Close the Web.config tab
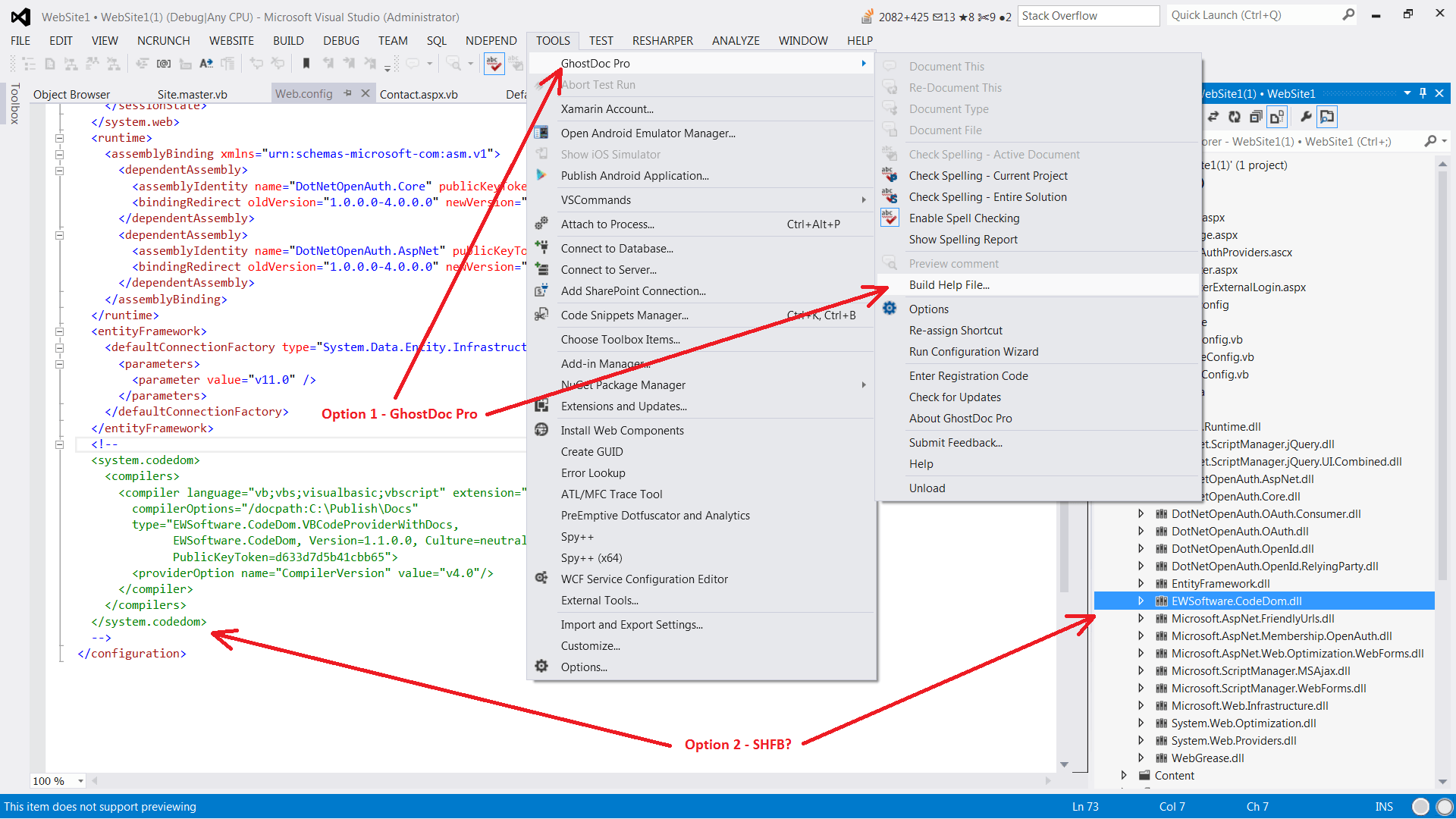 (365, 93)
